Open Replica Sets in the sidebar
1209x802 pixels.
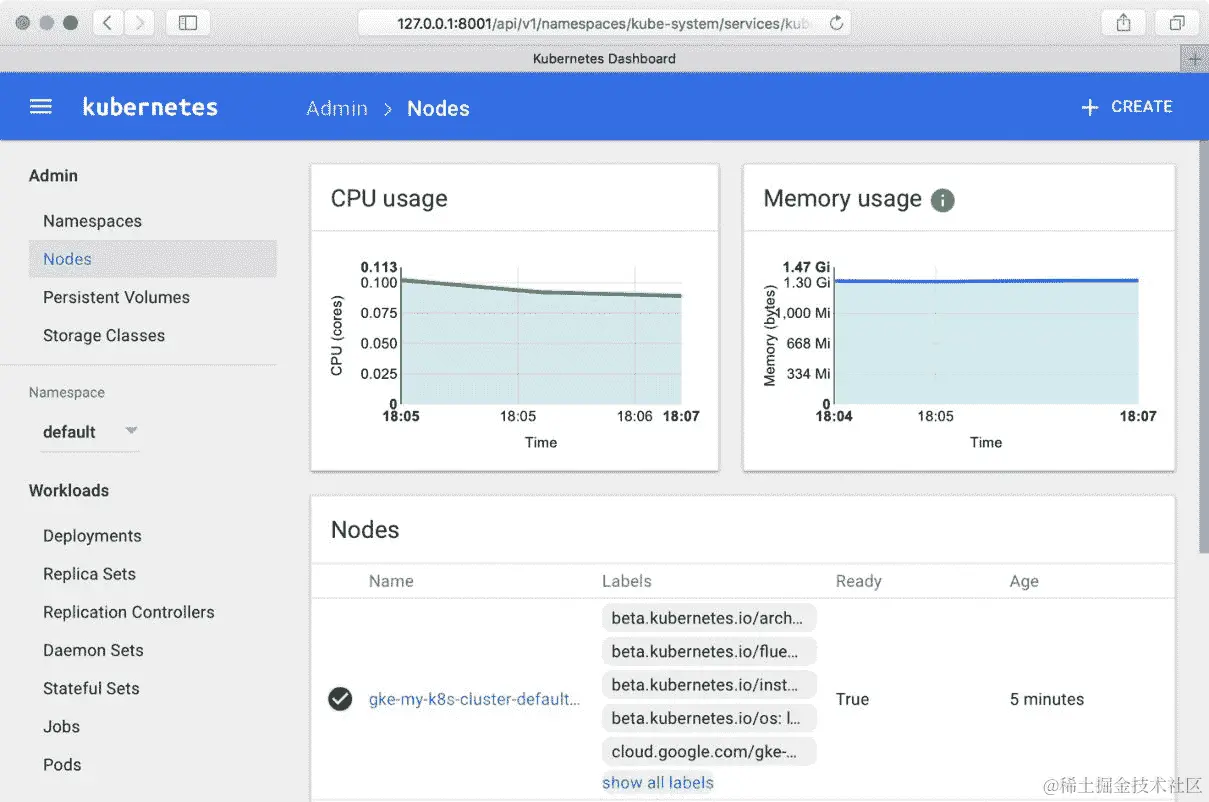[89, 574]
